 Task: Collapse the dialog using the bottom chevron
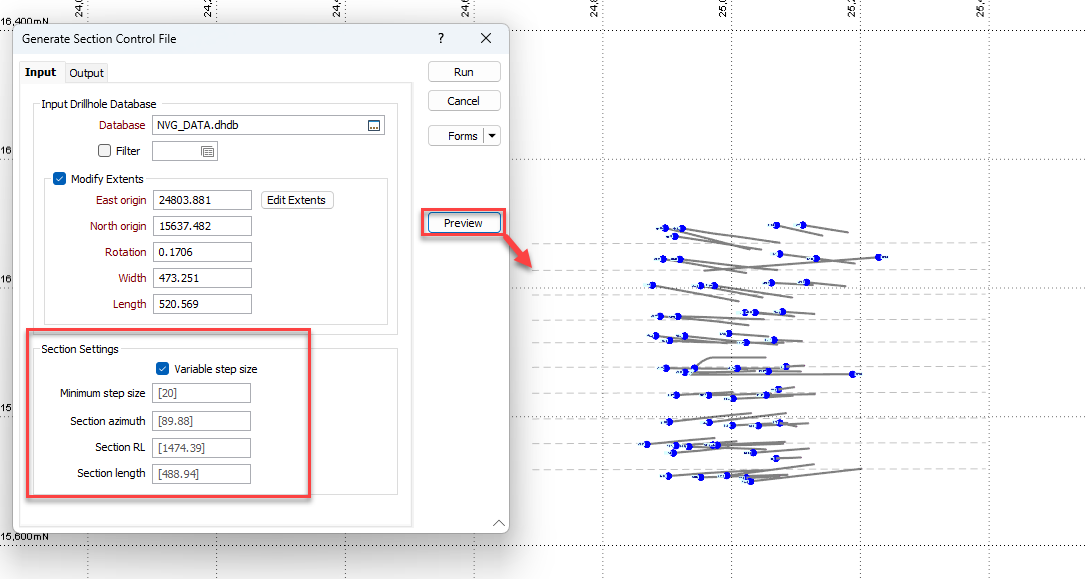click(498, 523)
